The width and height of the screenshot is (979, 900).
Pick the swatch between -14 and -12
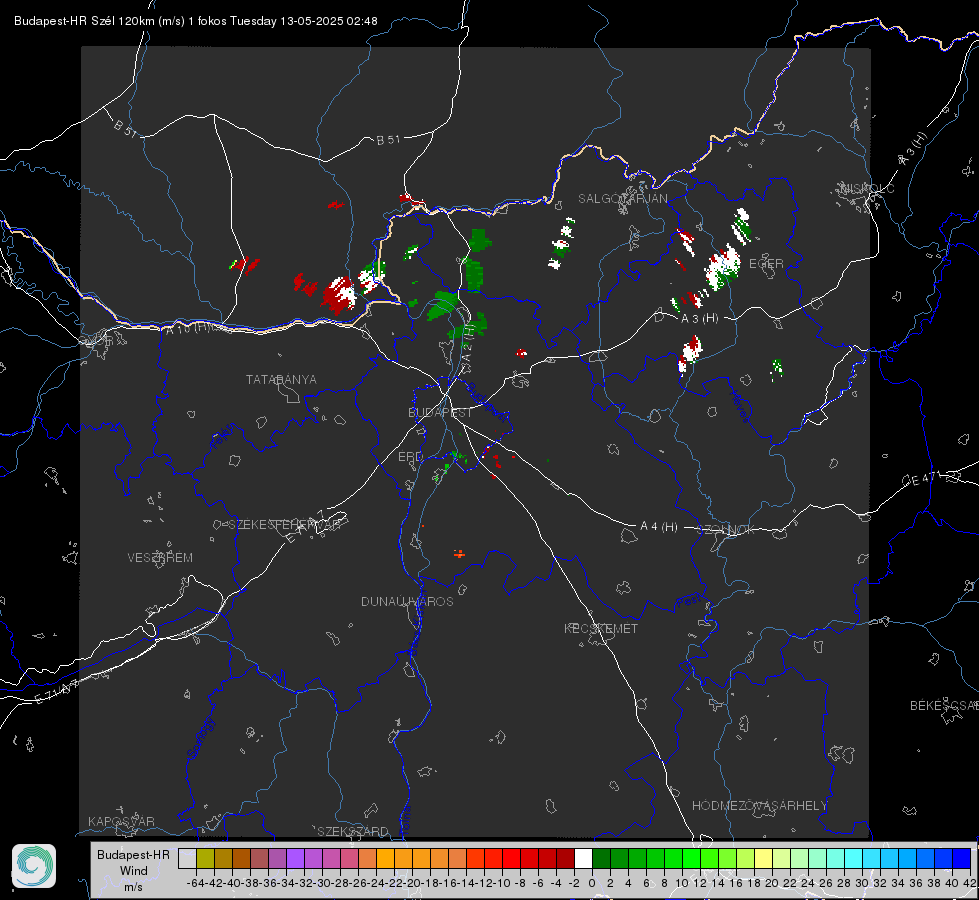pos(475,858)
